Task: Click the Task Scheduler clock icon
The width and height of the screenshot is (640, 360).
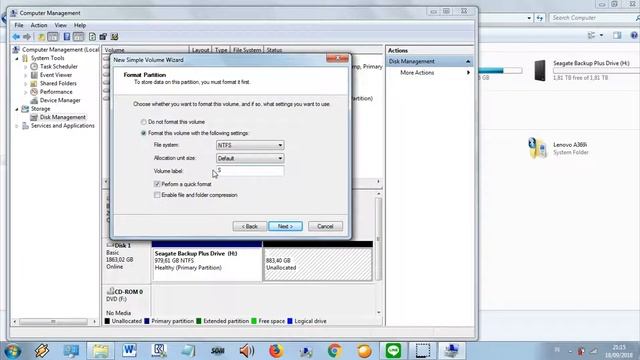Action: (x=34, y=67)
